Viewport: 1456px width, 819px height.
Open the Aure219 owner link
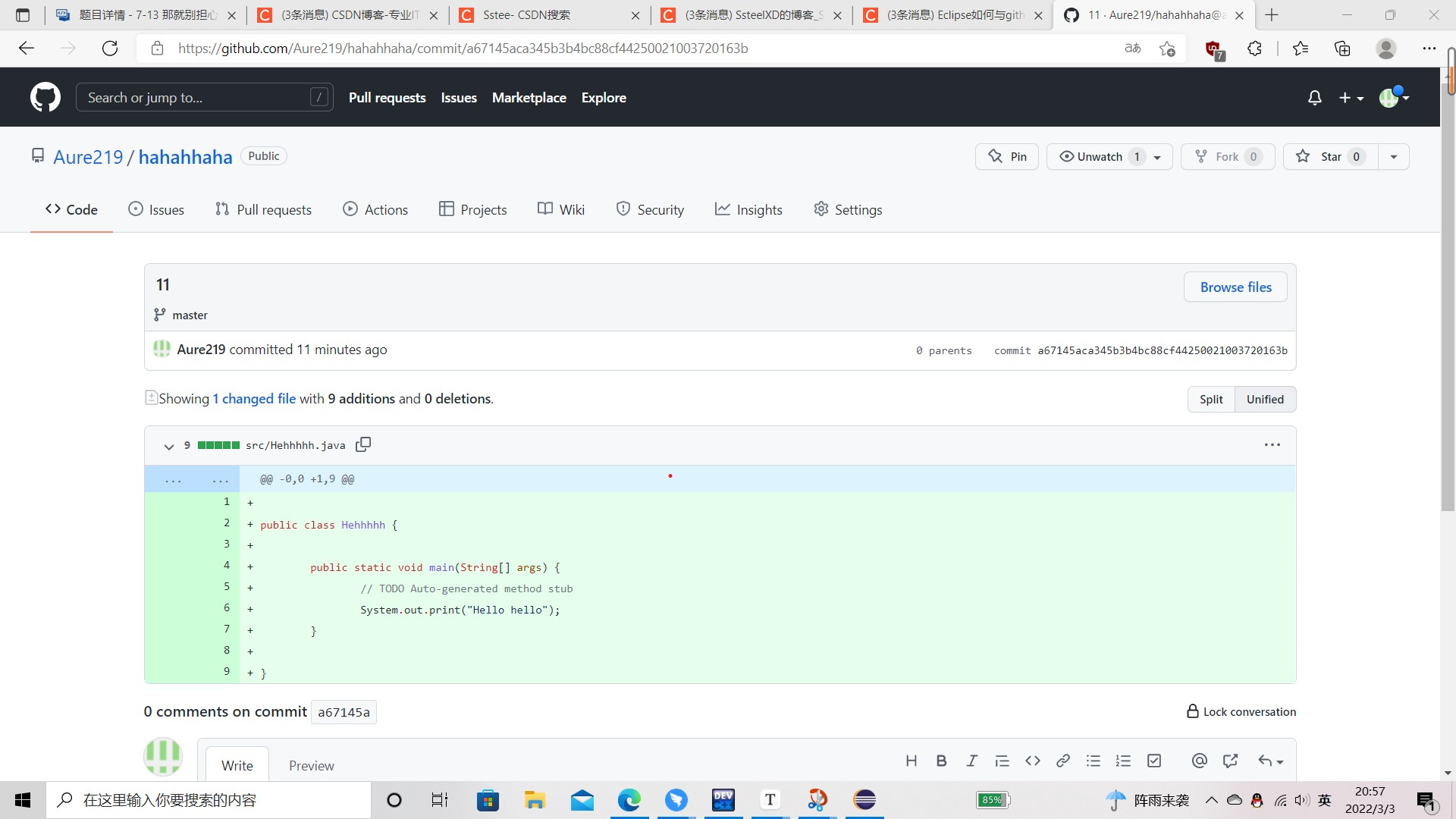(88, 157)
